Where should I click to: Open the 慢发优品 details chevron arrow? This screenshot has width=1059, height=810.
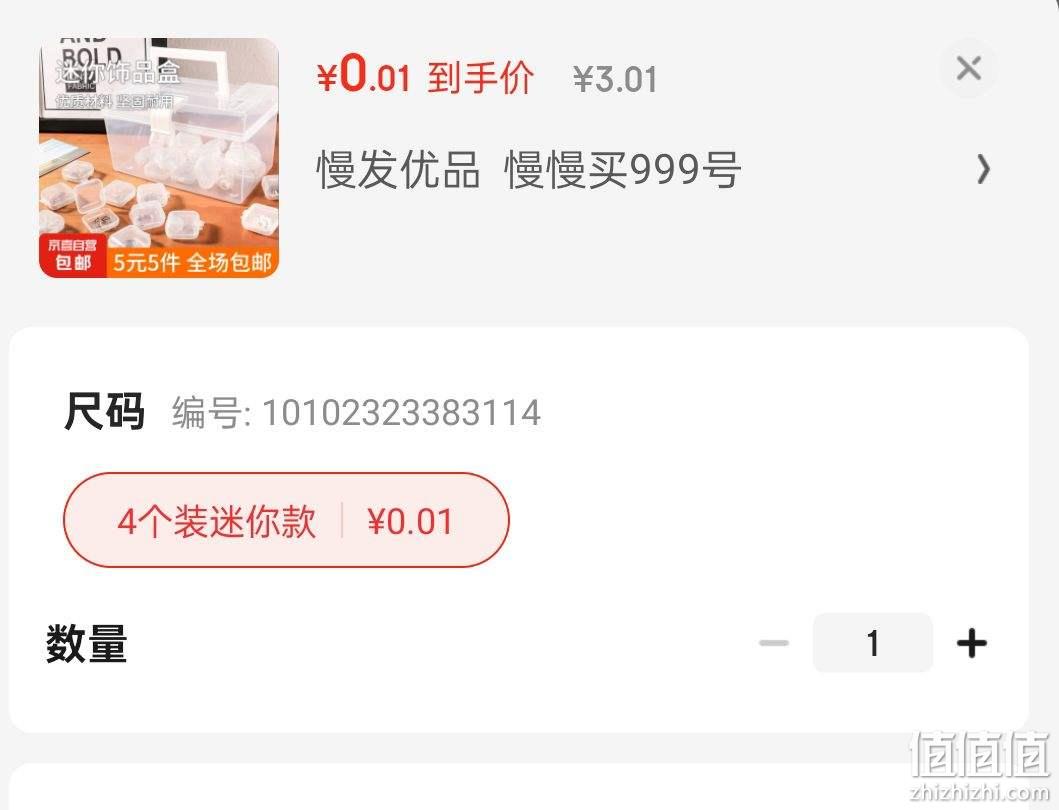983,169
